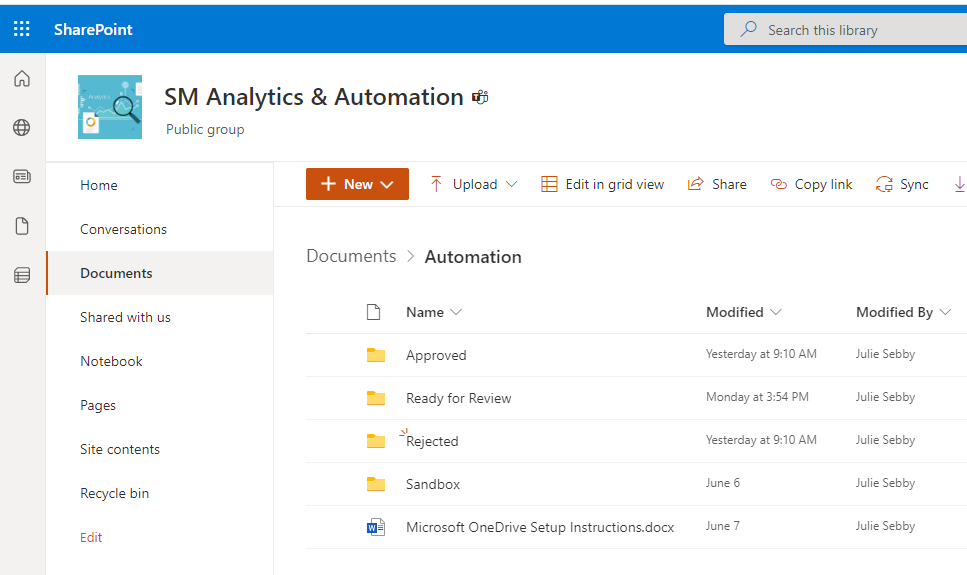Open My lists icon in left rail
The height and width of the screenshot is (575, 967).
pos(22,275)
